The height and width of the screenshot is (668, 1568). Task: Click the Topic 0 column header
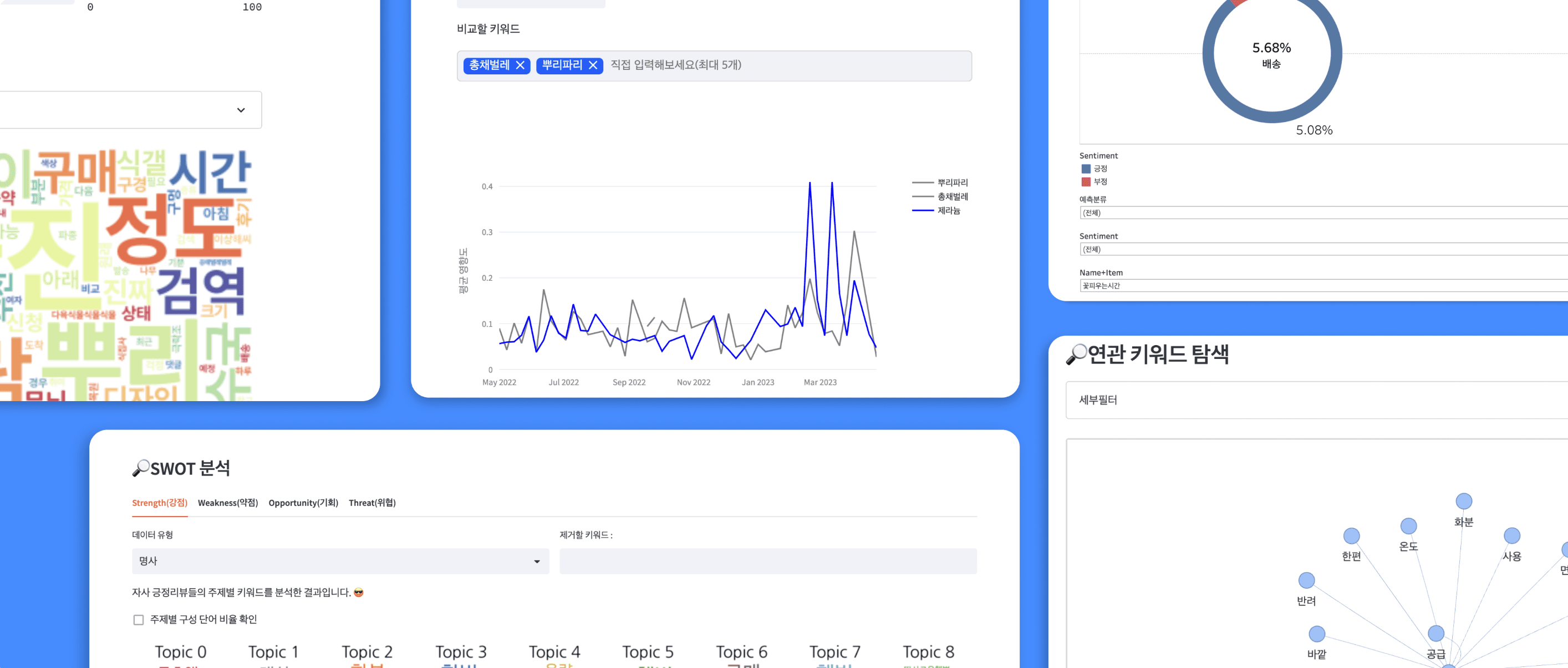[x=180, y=652]
